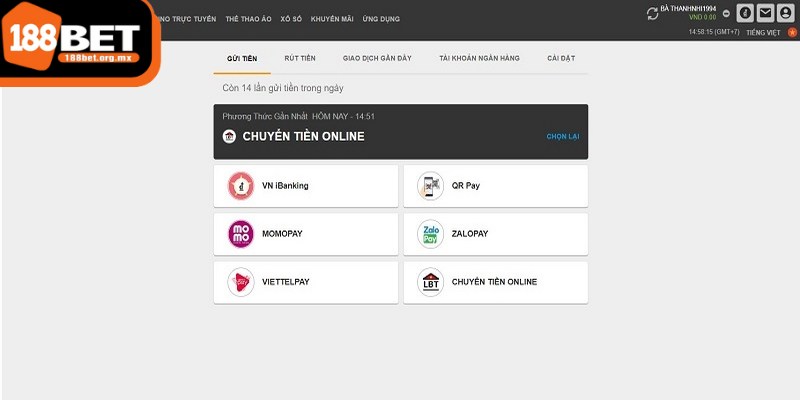Select the MoMo logo icon
800x400 pixels.
(x=241, y=234)
